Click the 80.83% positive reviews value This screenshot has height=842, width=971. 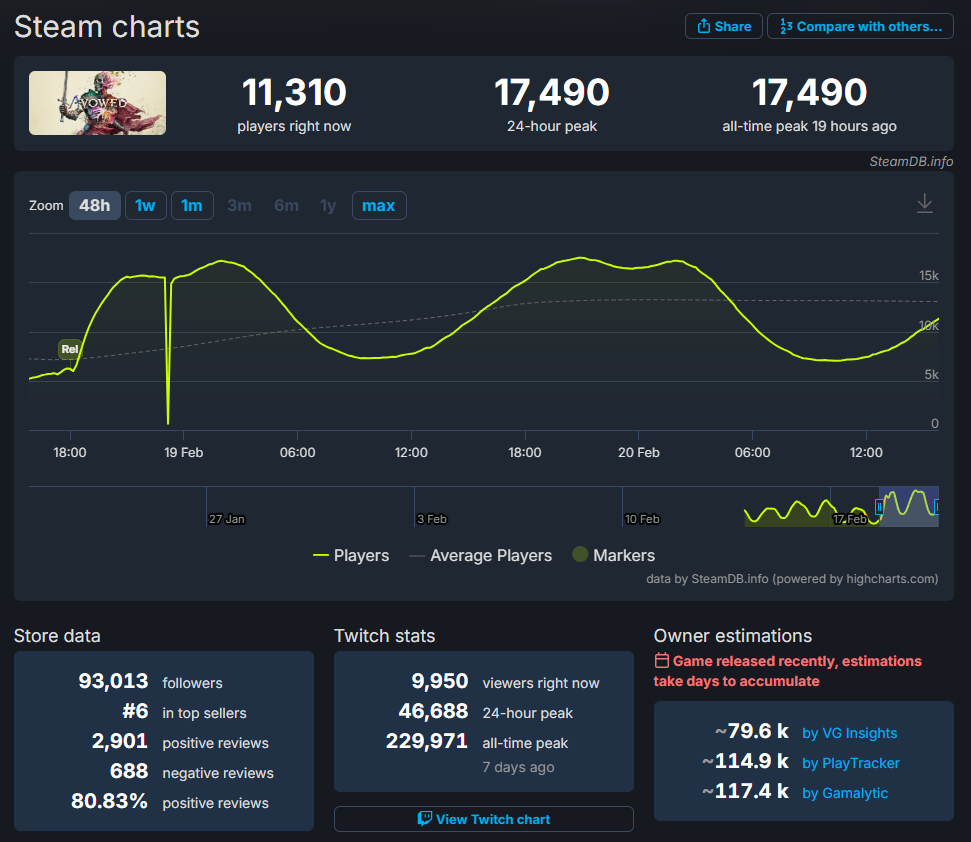point(110,801)
